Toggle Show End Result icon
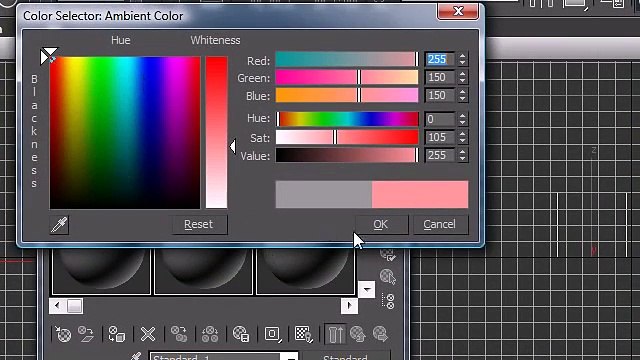The height and width of the screenshot is (360, 640). (x=336, y=334)
